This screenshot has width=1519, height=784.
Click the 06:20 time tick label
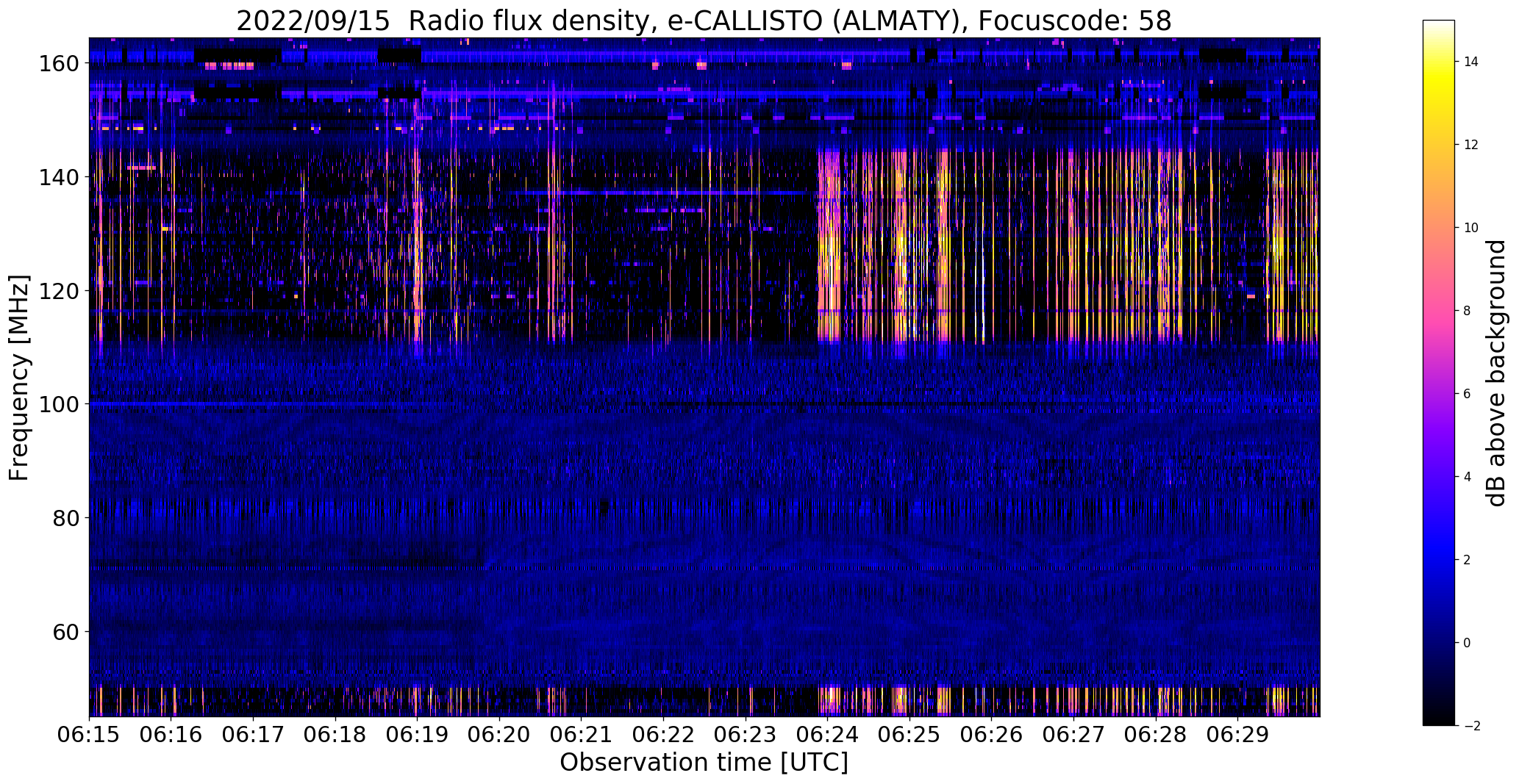pyautogui.click(x=499, y=736)
